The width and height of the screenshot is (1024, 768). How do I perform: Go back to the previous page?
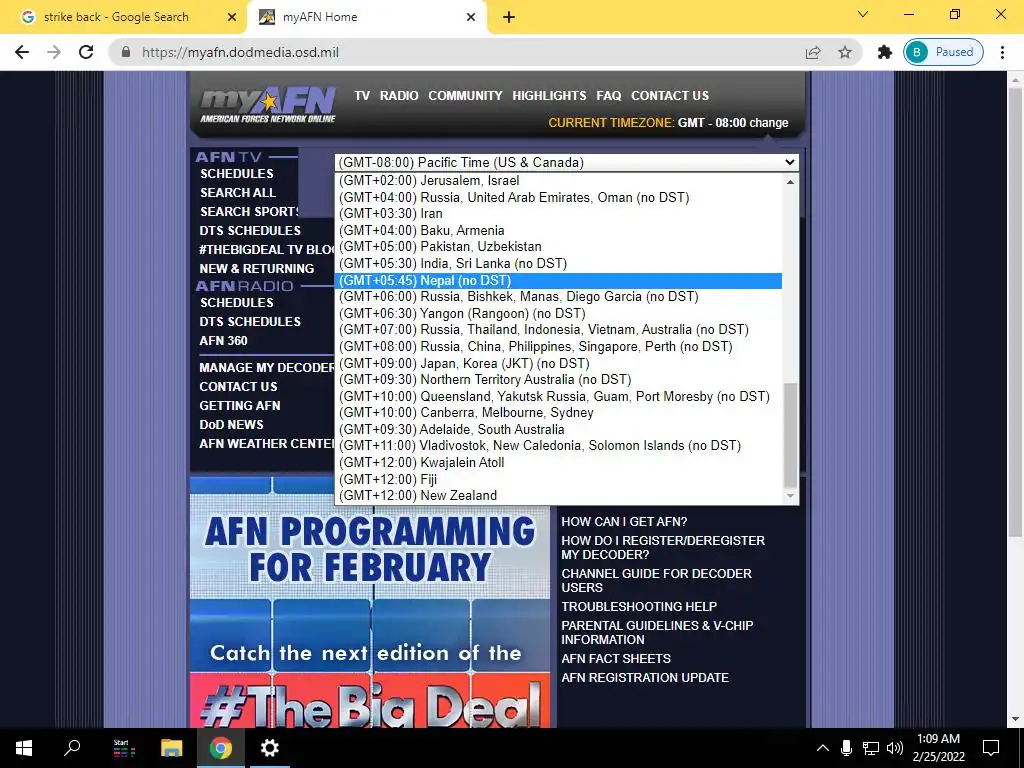[x=22, y=52]
